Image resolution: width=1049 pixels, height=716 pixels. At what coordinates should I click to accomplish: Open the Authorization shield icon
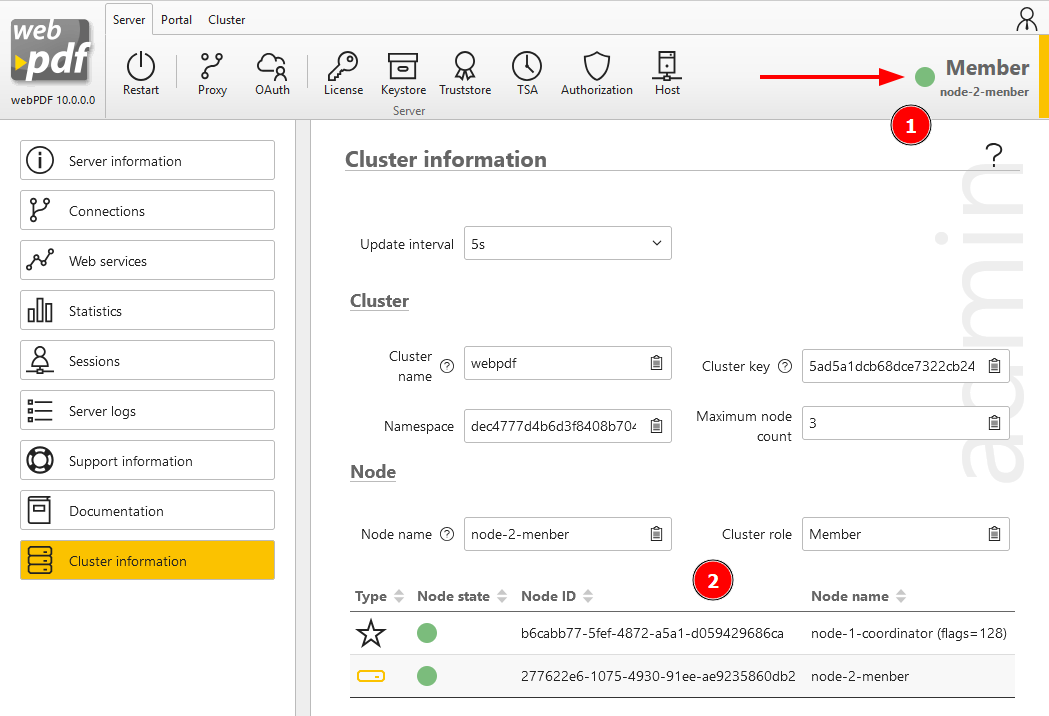pyautogui.click(x=596, y=72)
